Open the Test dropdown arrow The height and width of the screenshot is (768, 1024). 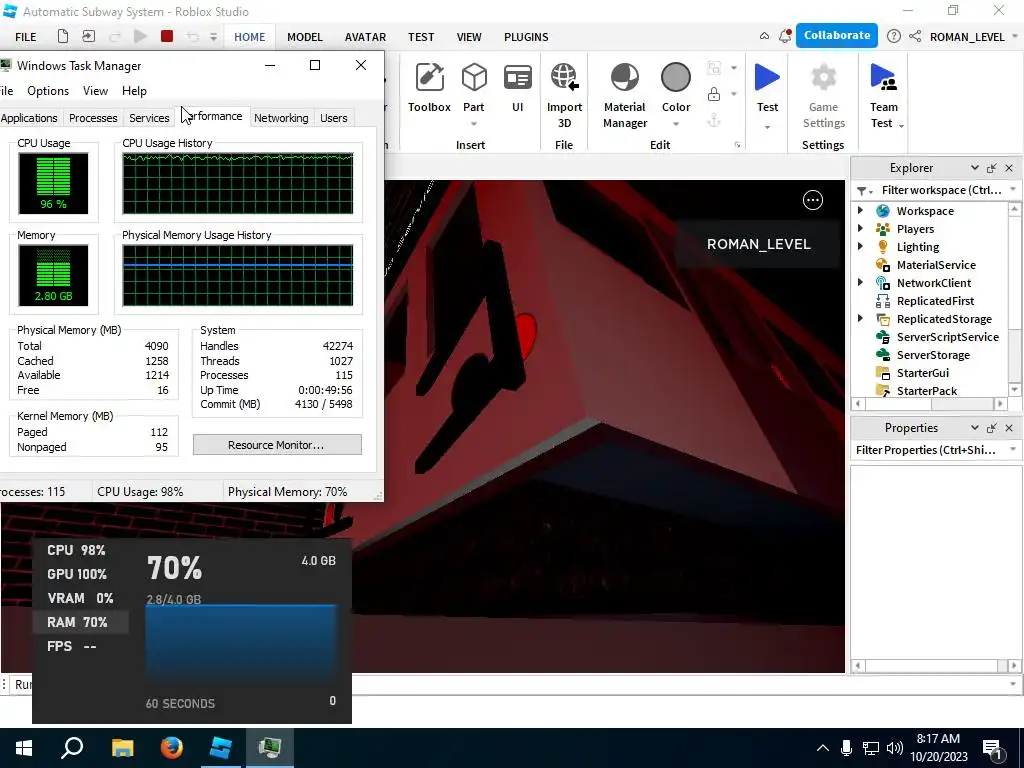click(767, 126)
